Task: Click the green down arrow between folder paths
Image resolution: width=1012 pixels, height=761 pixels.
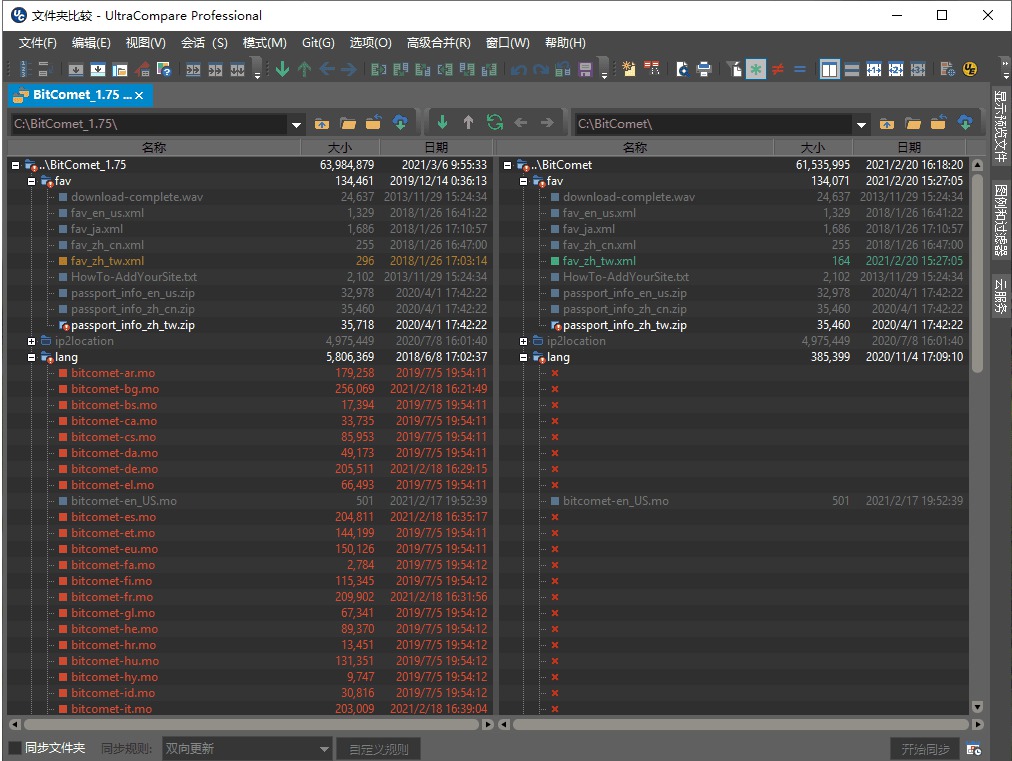Action: click(x=442, y=122)
